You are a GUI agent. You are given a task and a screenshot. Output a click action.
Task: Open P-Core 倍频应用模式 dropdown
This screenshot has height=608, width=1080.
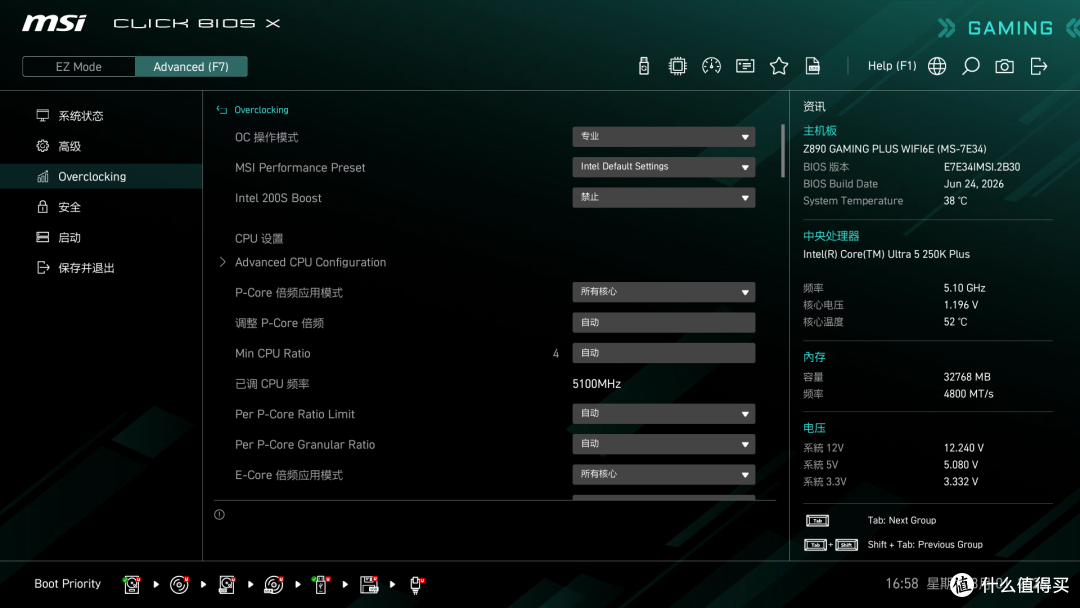click(663, 292)
